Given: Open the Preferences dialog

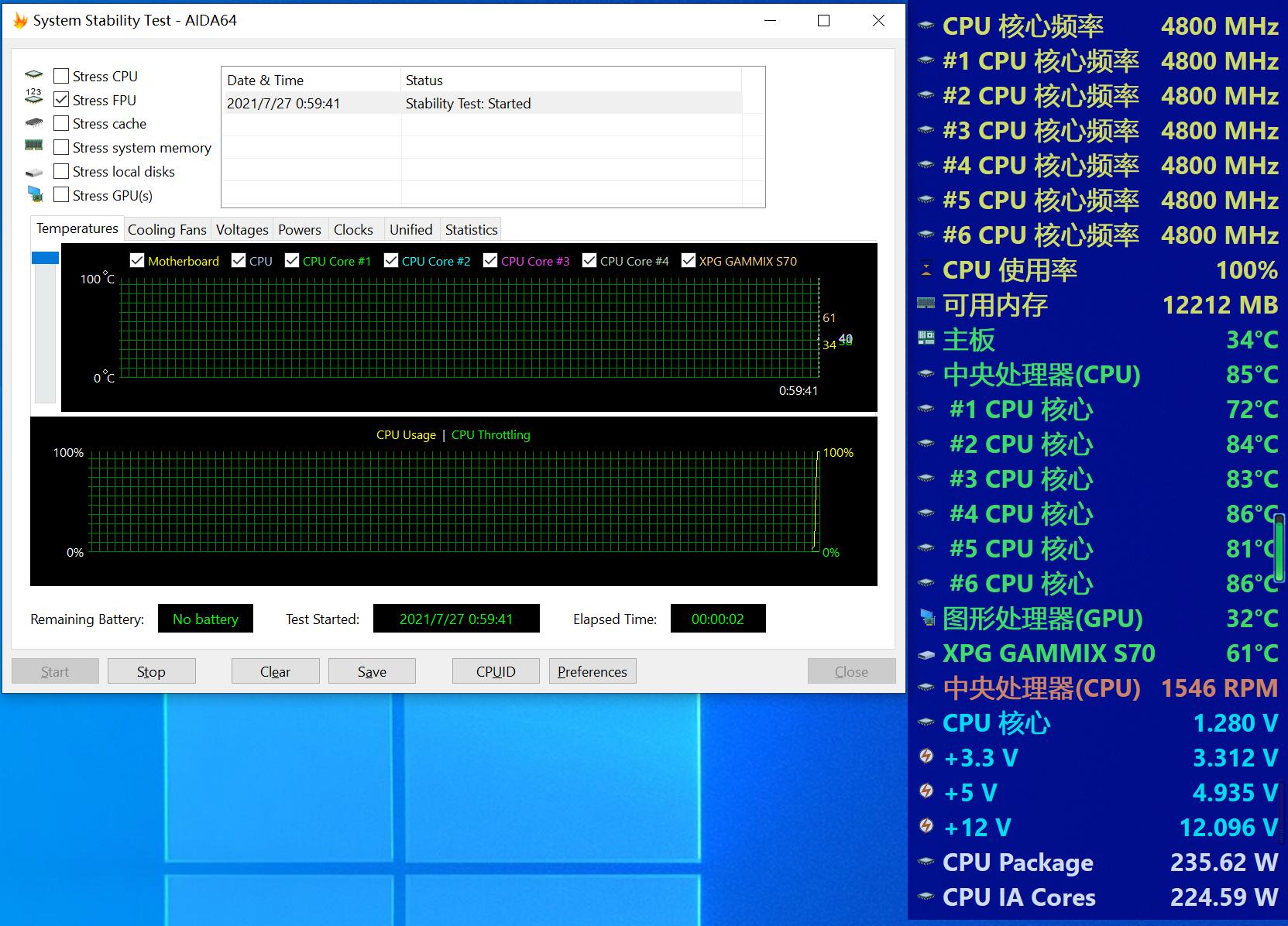Looking at the screenshot, I should tap(592, 671).
